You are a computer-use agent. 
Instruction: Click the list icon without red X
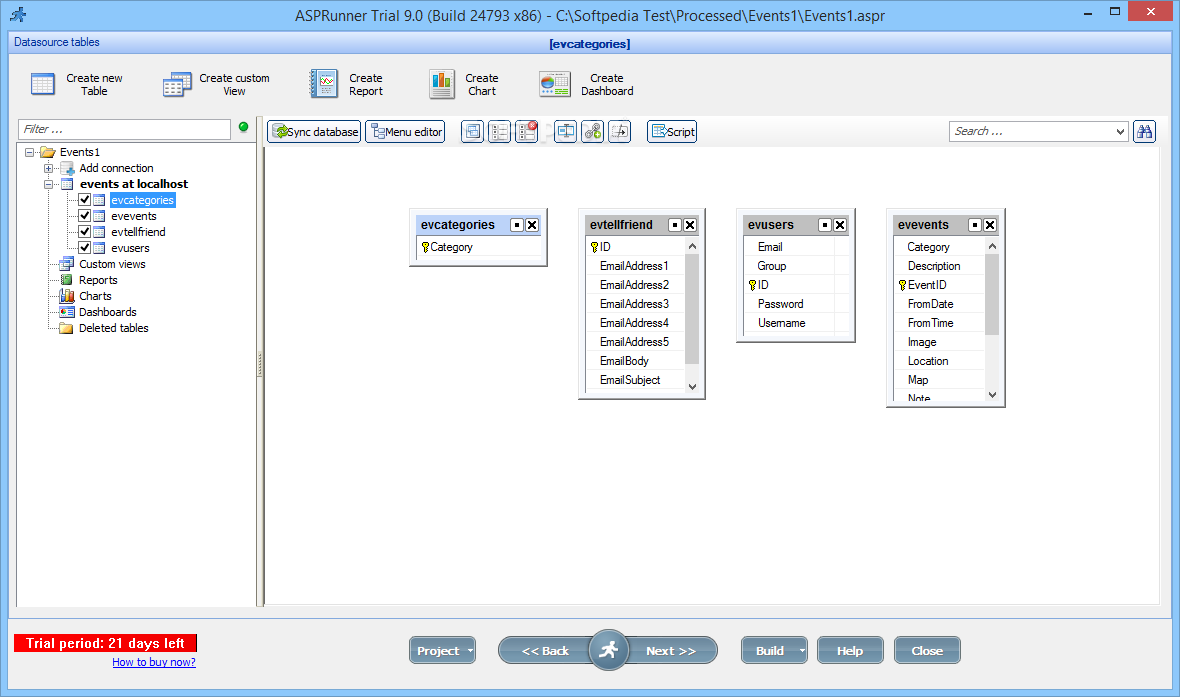[499, 132]
